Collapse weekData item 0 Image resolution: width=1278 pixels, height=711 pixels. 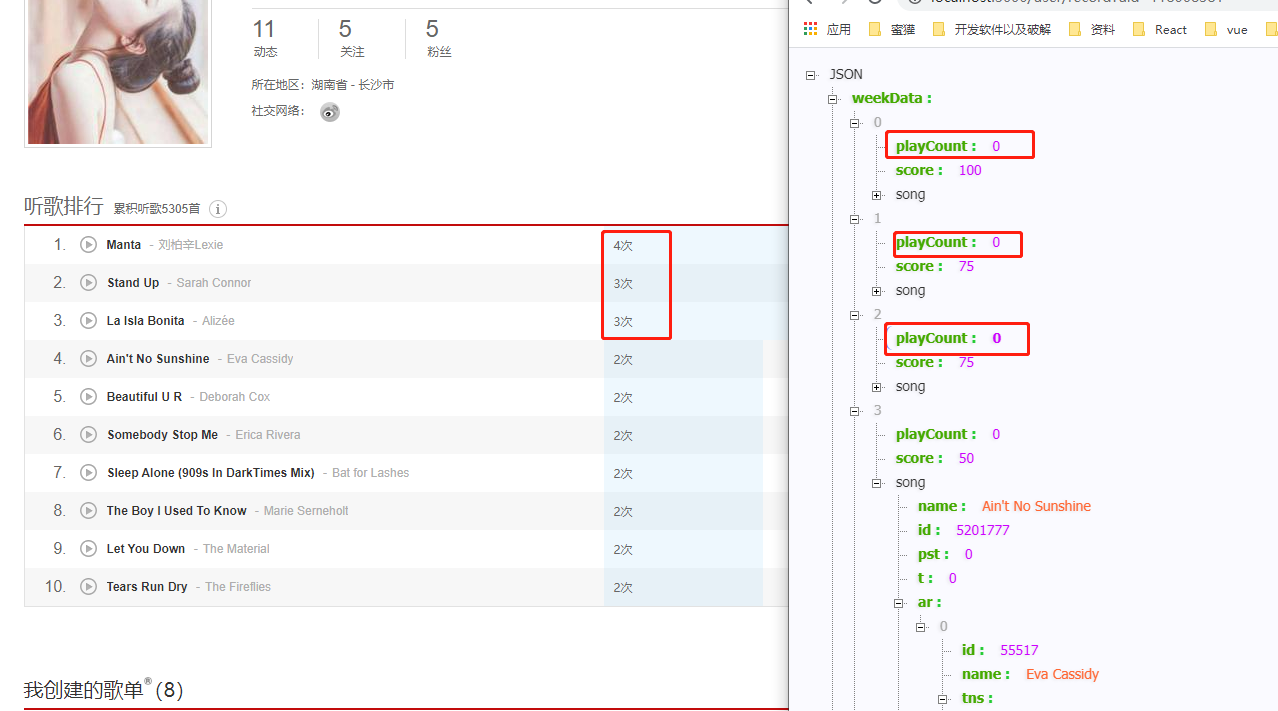(854, 123)
